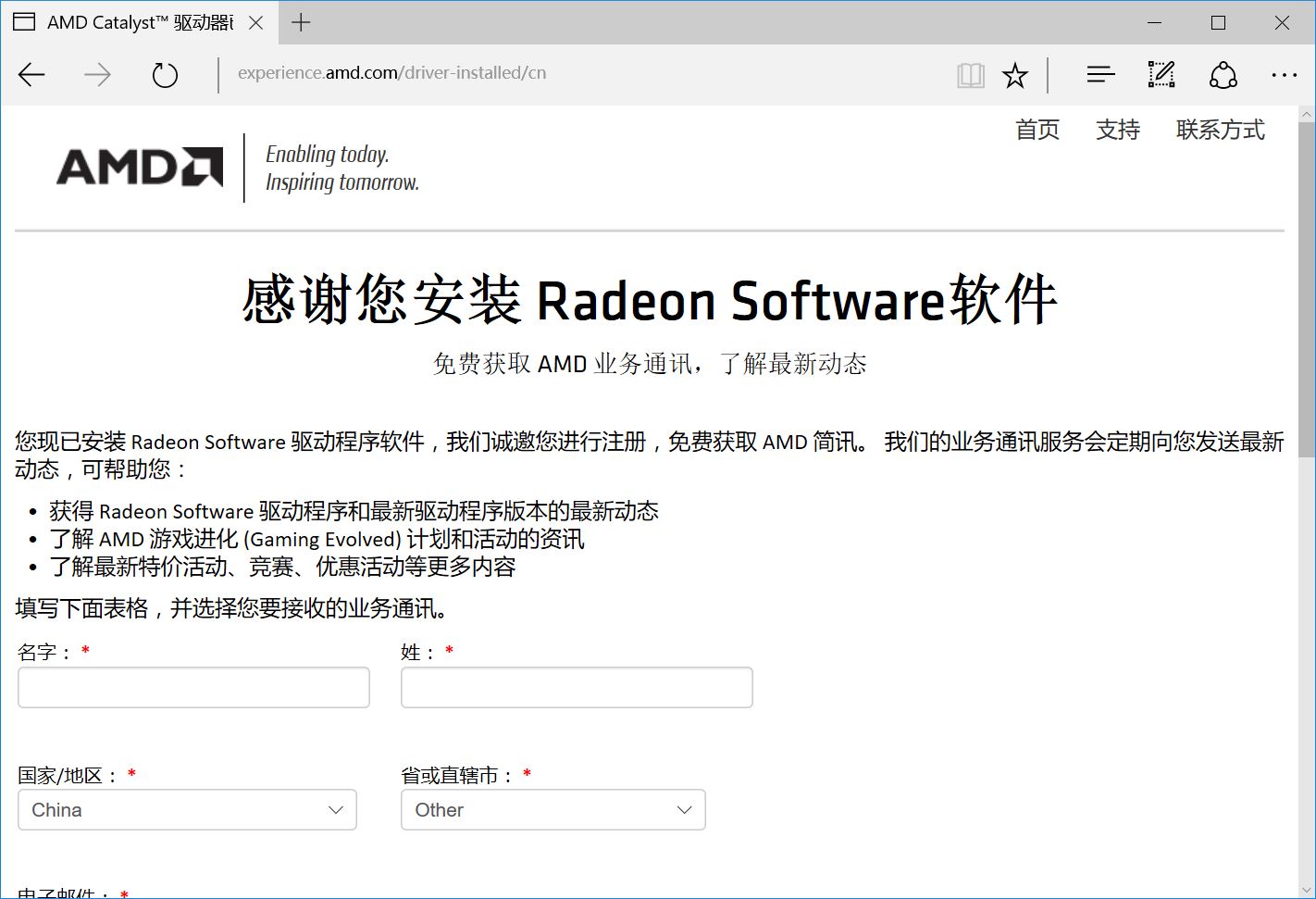Image resolution: width=1316 pixels, height=899 pixels.
Task: Open the Share icon in toolbar
Action: (x=1223, y=75)
